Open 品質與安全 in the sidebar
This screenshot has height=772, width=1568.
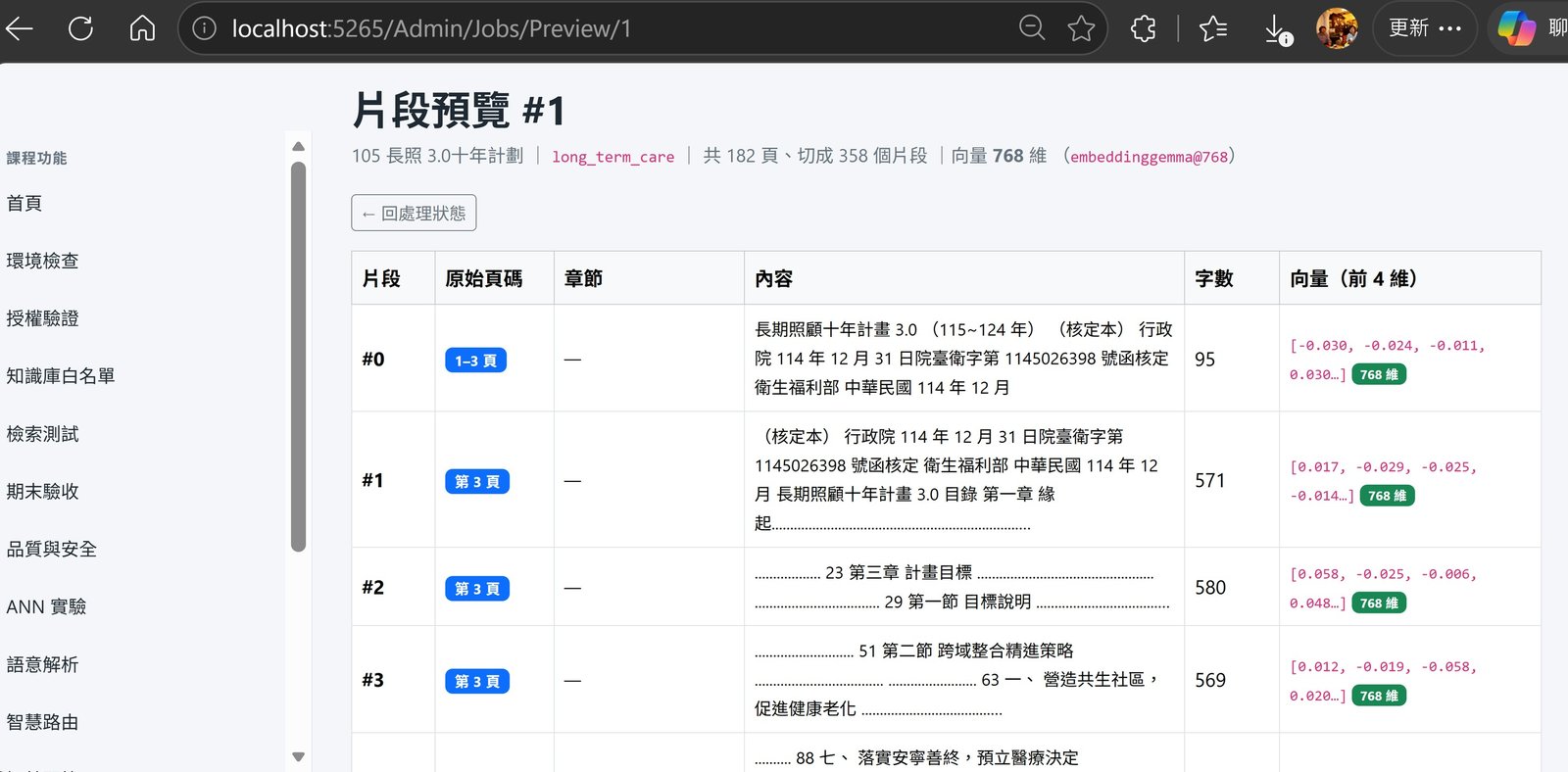[52, 550]
